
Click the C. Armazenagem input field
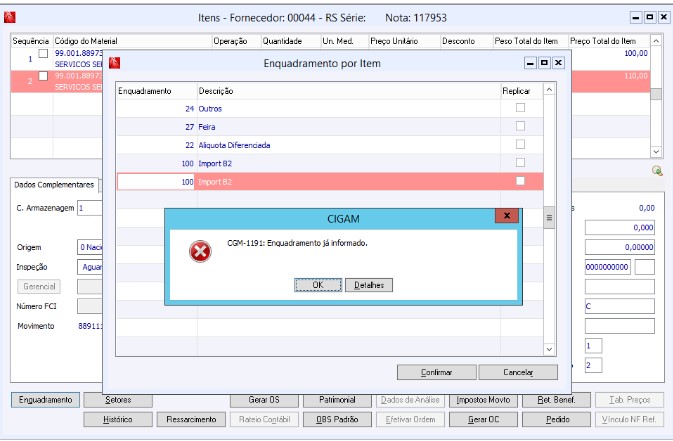(90, 208)
